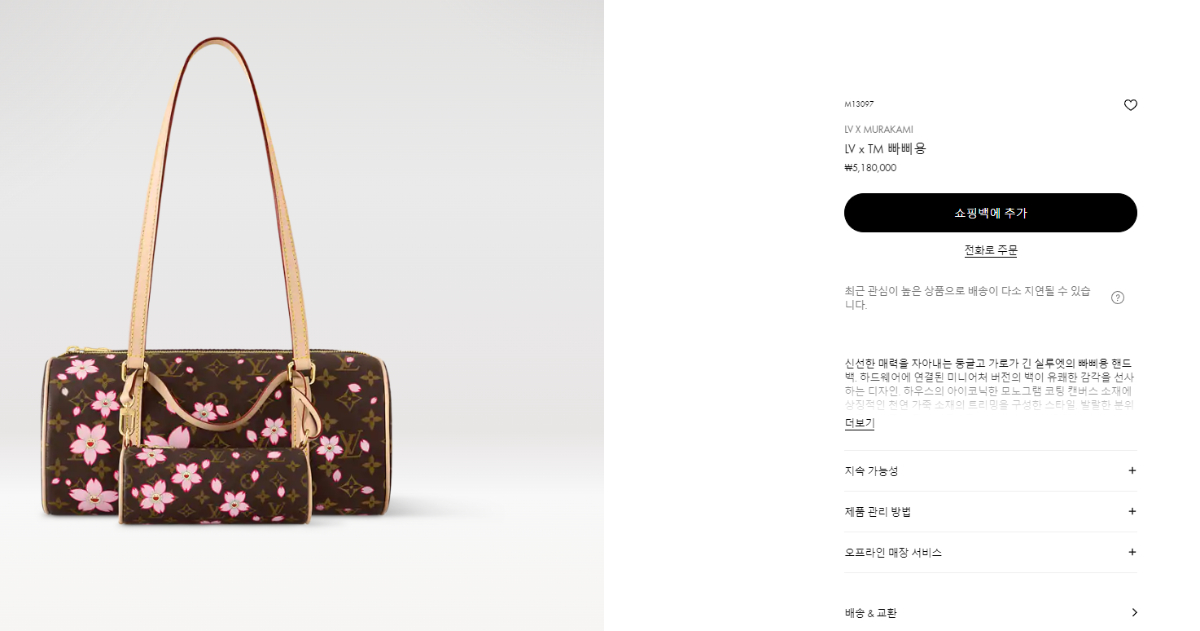Screen dimensions: 1200x631
Task: Show full description with 더보기
Action: click(859, 423)
